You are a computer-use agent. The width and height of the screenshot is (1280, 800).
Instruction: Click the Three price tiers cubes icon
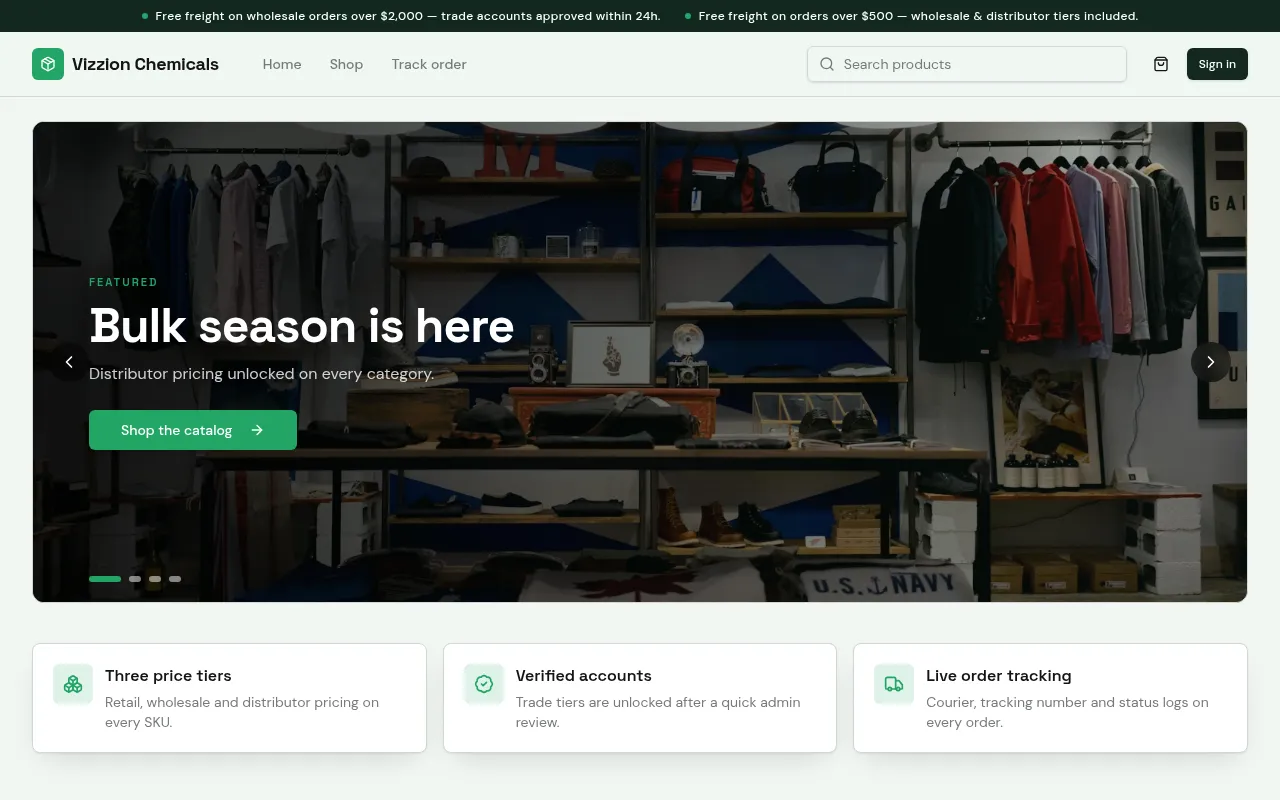(73, 684)
